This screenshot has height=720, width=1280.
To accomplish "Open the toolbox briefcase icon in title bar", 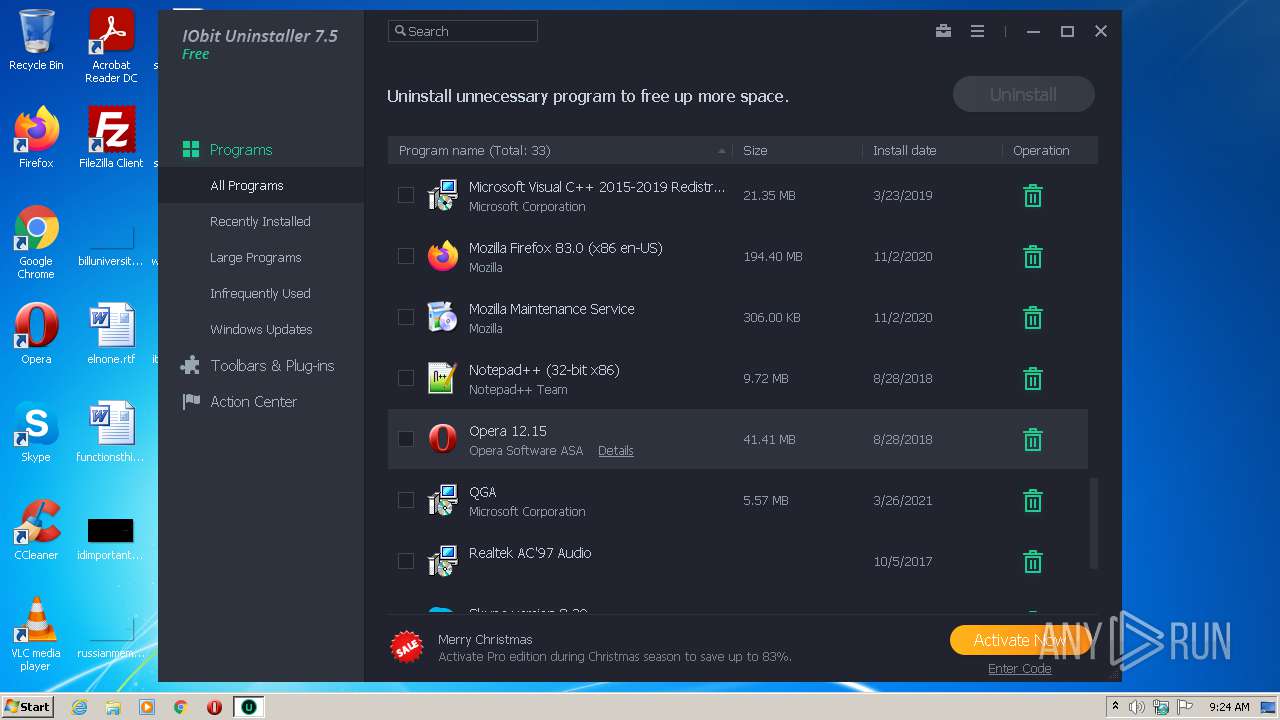I will [943, 31].
